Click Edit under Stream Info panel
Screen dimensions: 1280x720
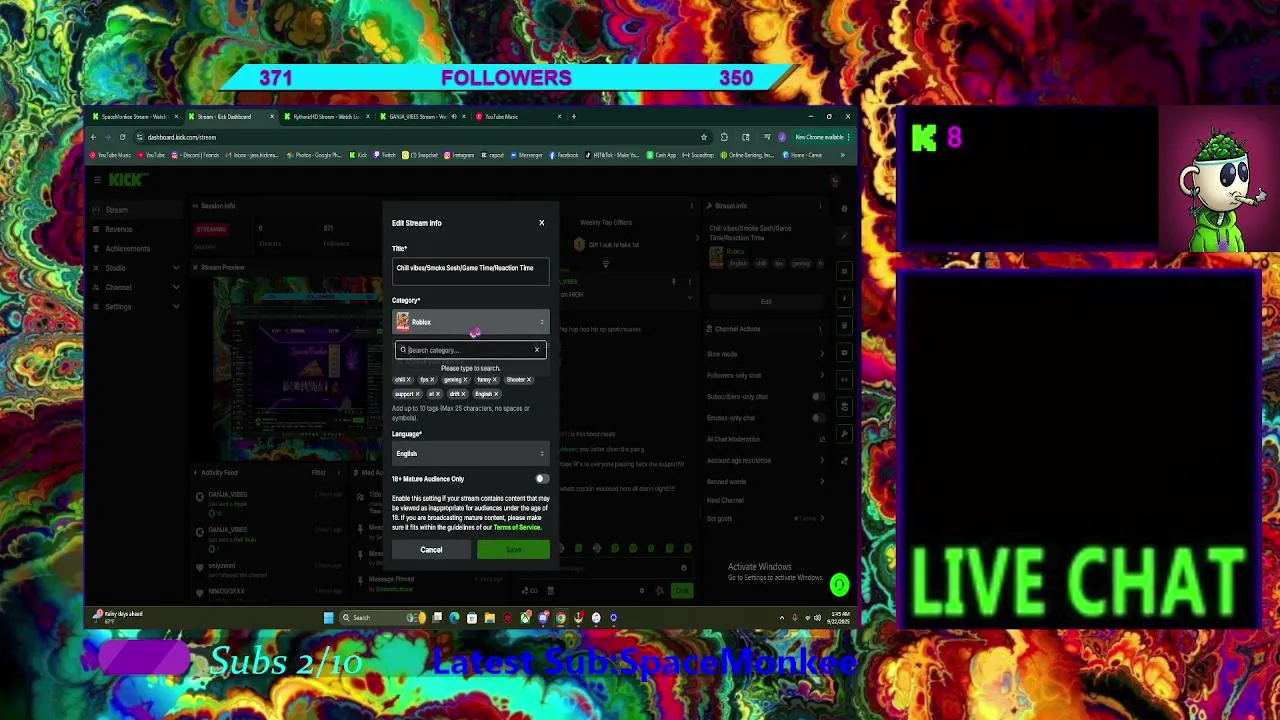tap(766, 301)
